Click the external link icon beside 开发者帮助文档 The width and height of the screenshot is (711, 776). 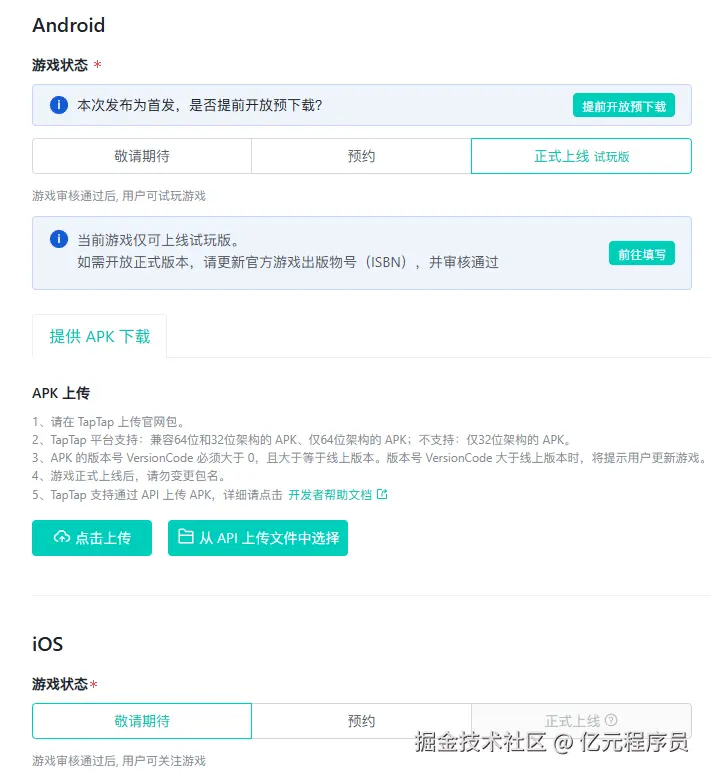tap(381, 494)
